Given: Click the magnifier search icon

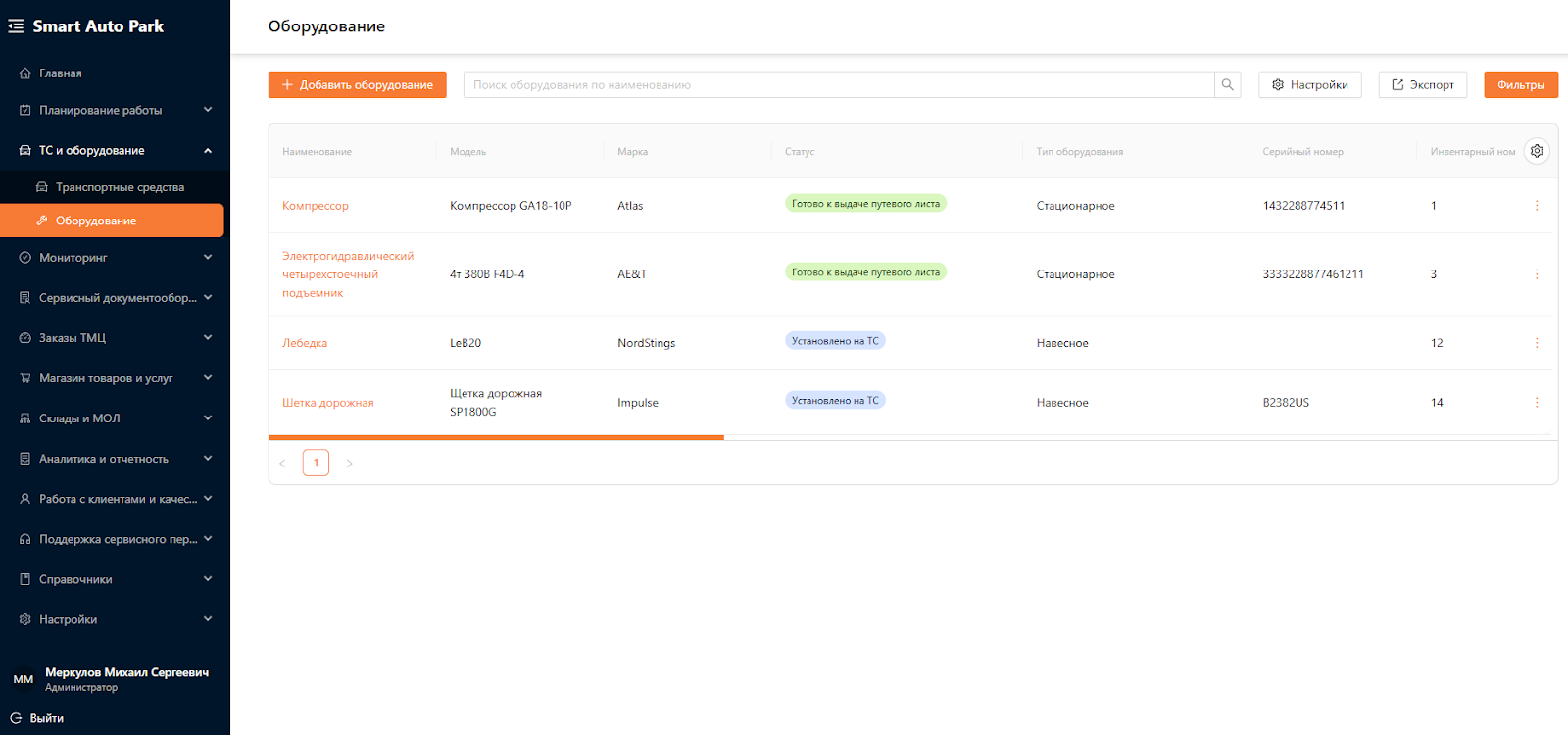Looking at the screenshot, I should click(x=1227, y=85).
